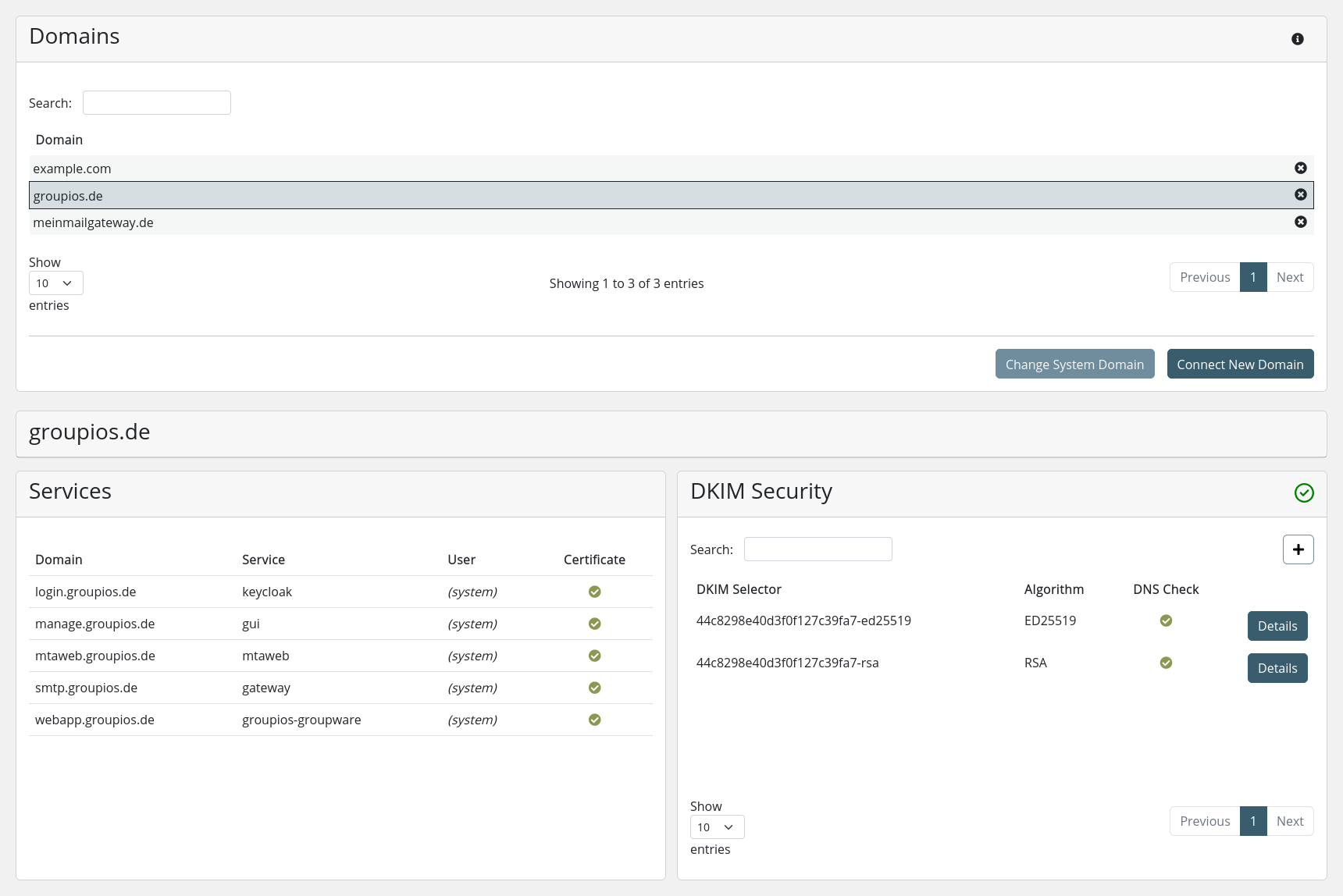Remove the example.com domain
The width and height of the screenshot is (1343, 896).
coord(1300,168)
